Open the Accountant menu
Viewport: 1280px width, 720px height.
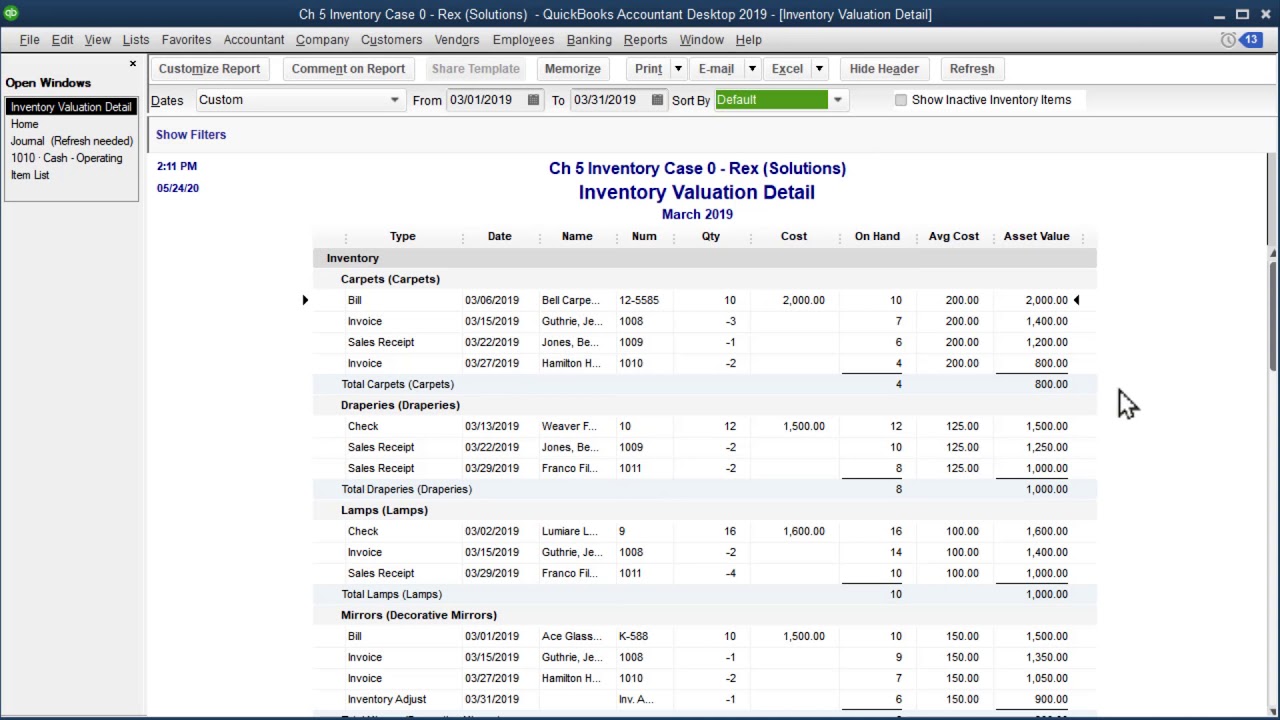pyautogui.click(x=254, y=40)
